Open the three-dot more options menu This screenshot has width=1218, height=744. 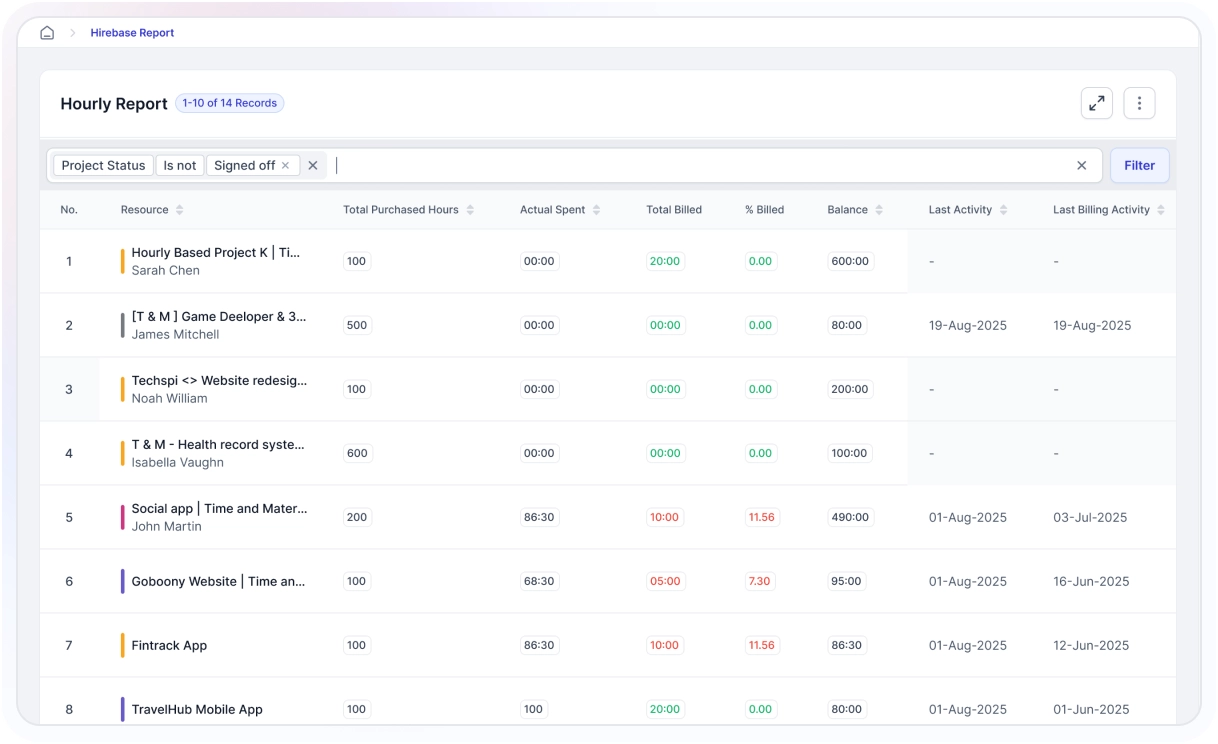click(x=1139, y=103)
